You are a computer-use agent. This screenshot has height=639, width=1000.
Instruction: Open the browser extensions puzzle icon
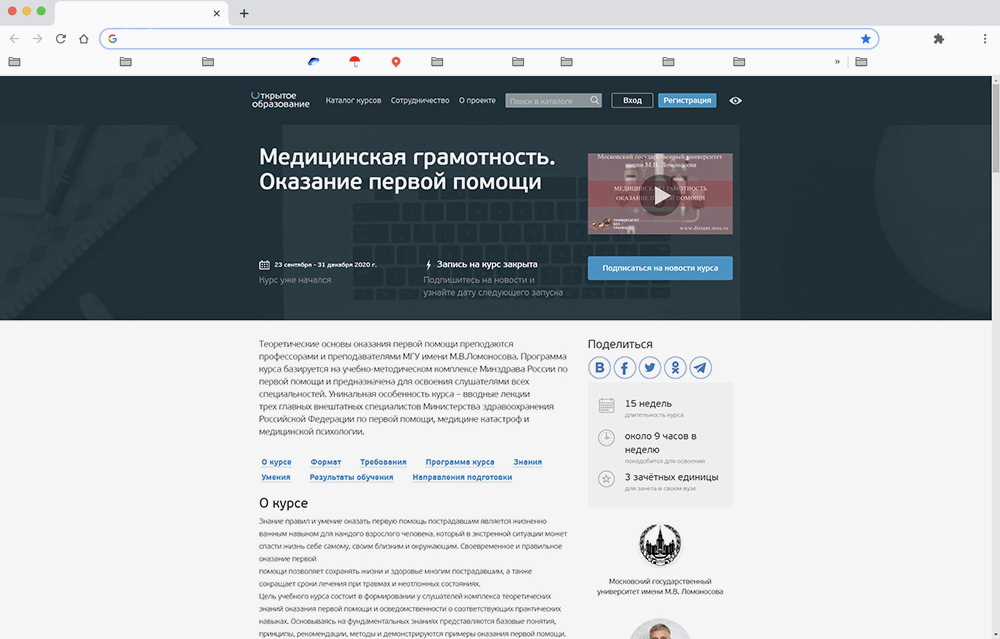[x=938, y=39]
